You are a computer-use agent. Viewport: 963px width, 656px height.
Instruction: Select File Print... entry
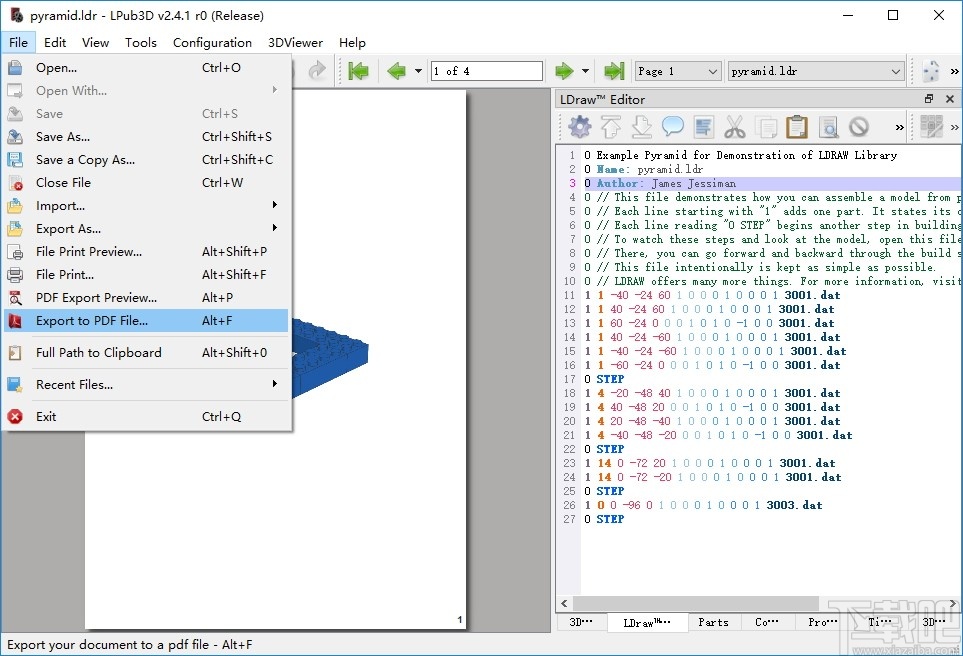[146, 275]
